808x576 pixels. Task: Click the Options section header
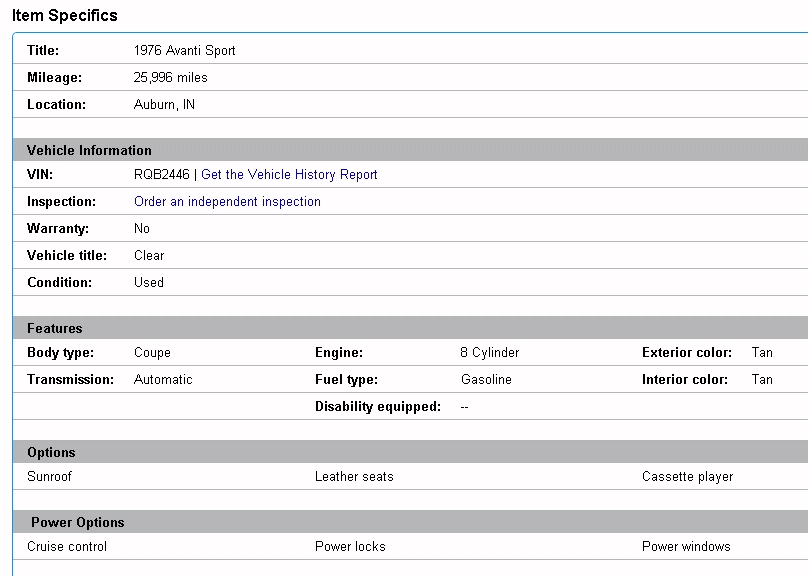click(x=51, y=453)
